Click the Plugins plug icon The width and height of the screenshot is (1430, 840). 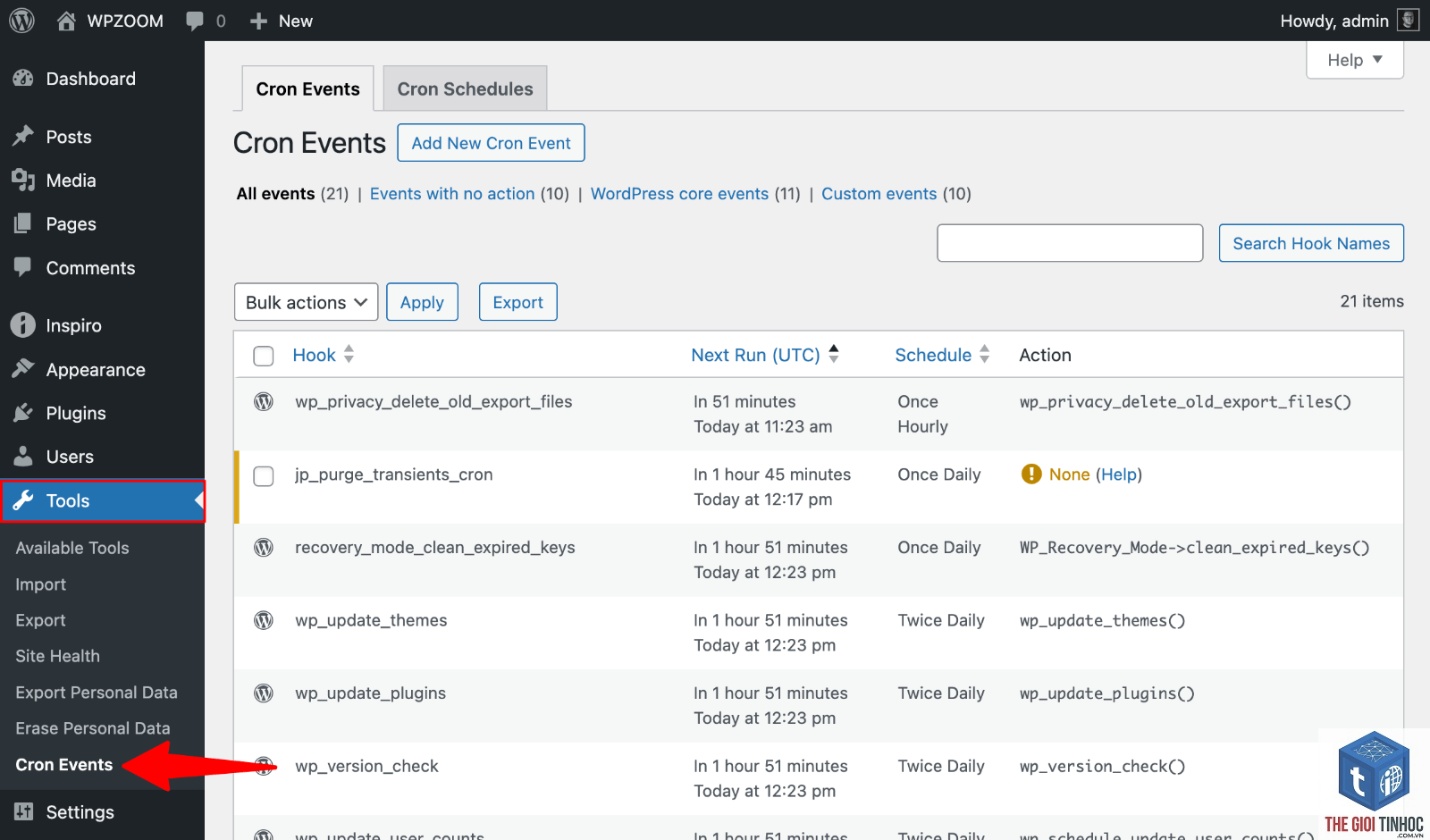pyautogui.click(x=23, y=413)
